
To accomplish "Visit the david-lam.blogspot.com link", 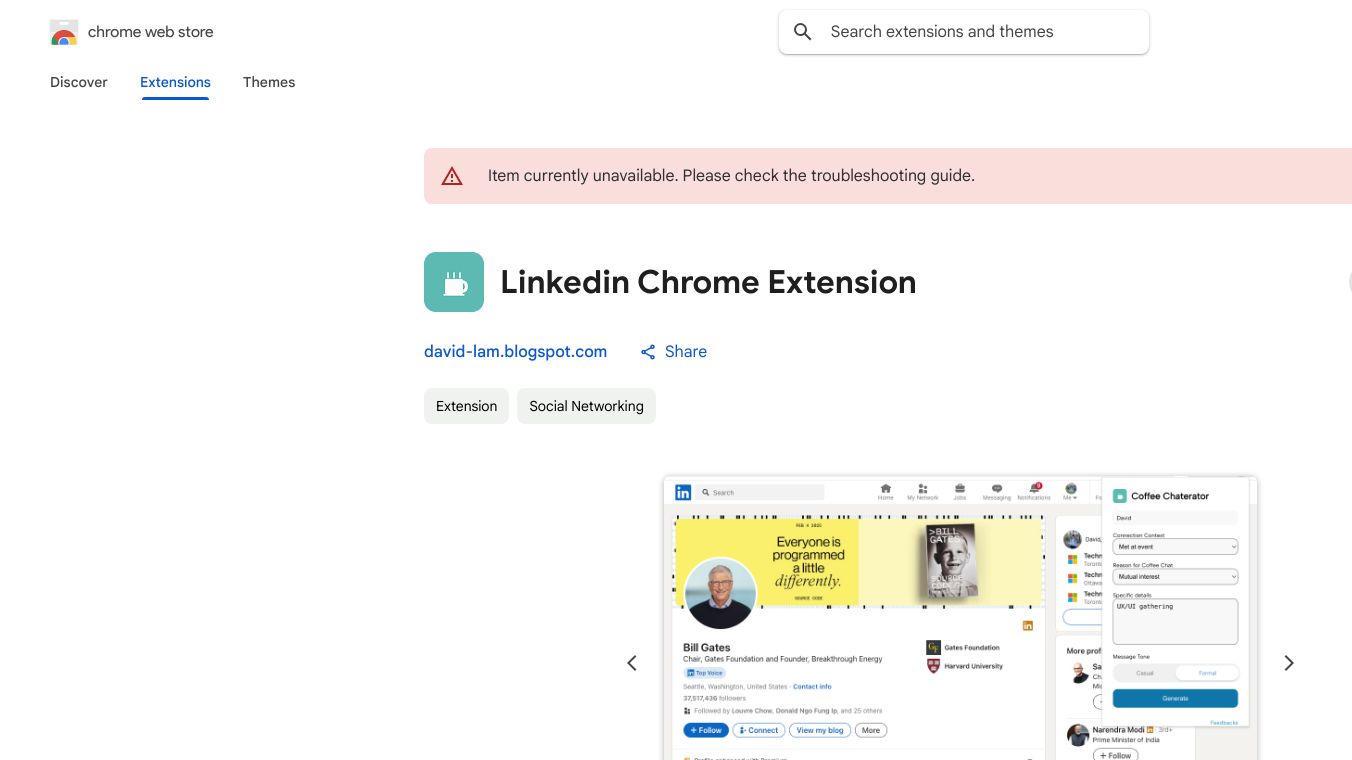I will pos(515,352).
